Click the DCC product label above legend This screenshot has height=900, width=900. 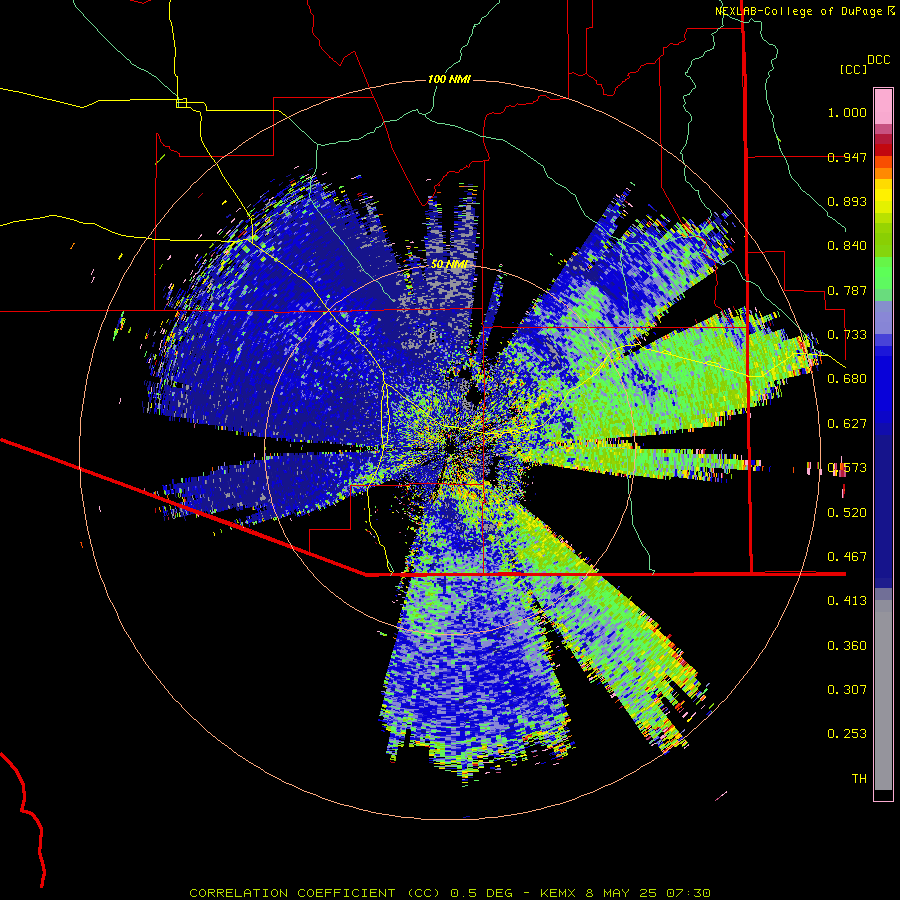[x=878, y=60]
